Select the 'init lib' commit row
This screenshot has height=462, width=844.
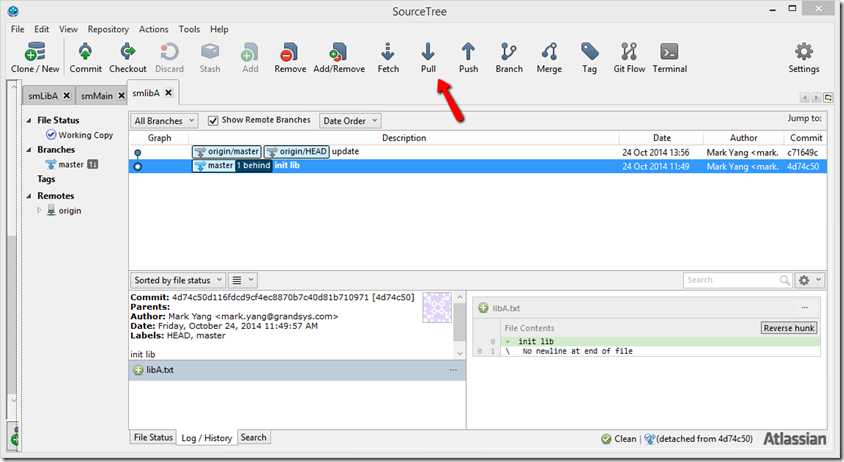coord(478,166)
